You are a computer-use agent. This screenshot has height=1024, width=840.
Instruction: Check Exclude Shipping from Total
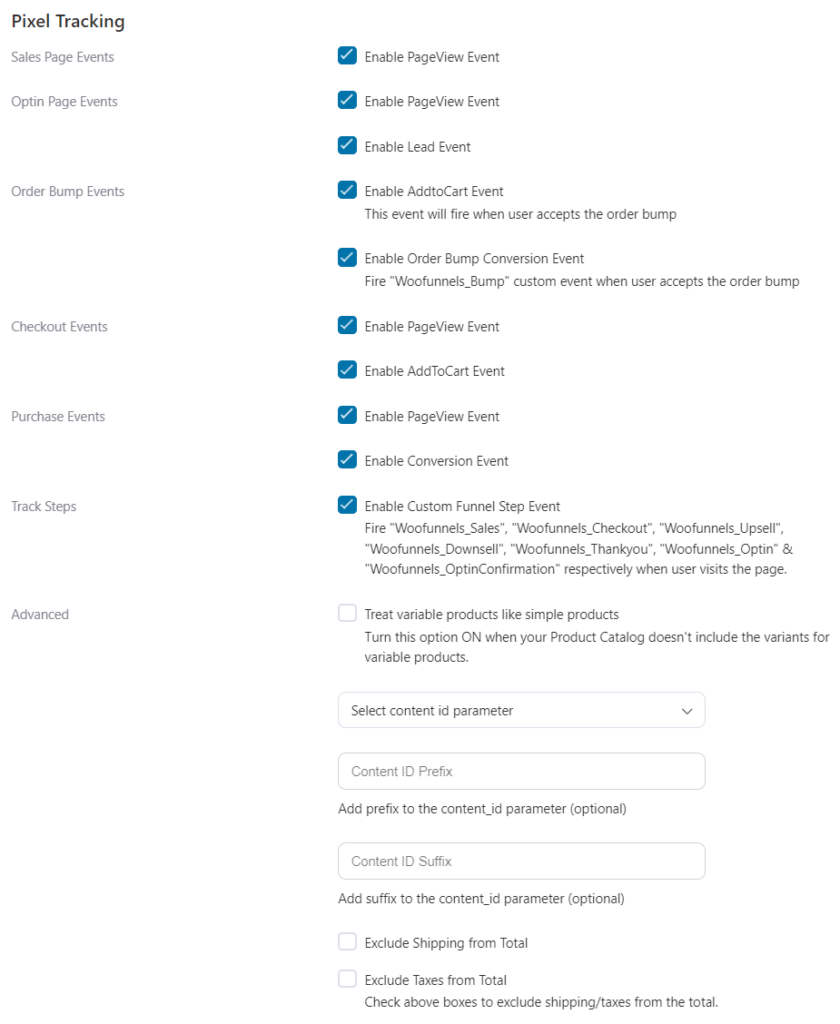pos(347,942)
